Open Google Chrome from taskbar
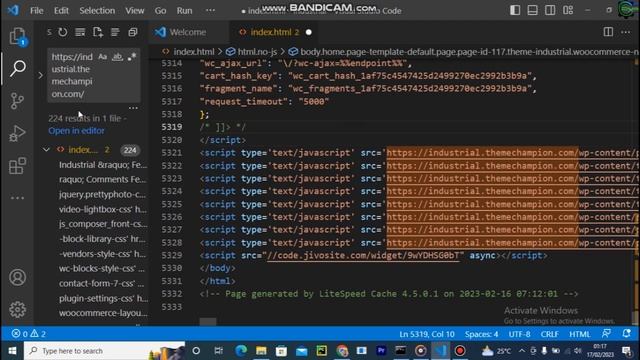640x360 pixels. (x=342, y=351)
